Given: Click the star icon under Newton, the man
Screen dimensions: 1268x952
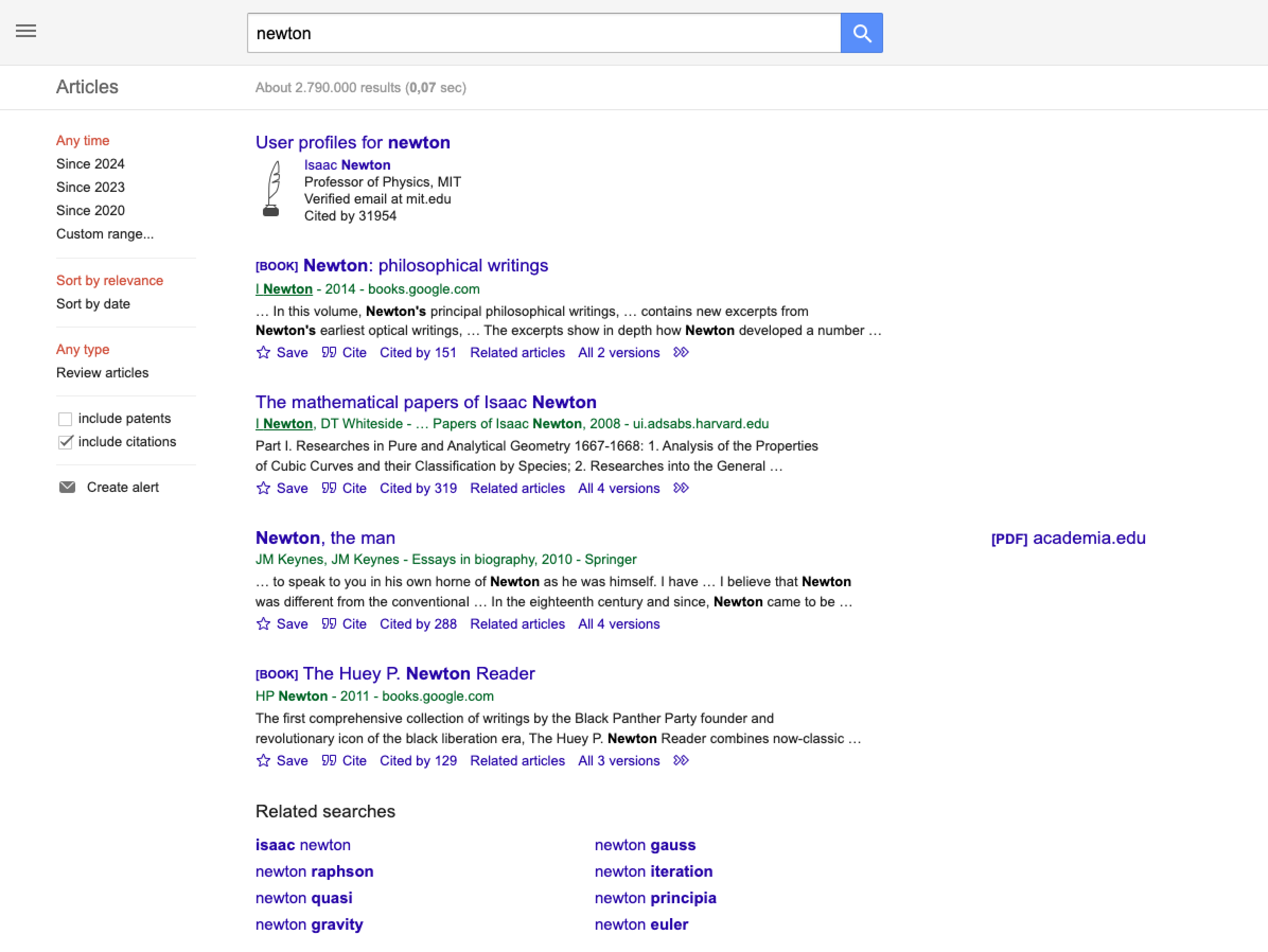Looking at the screenshot, I should click(263, 623).
